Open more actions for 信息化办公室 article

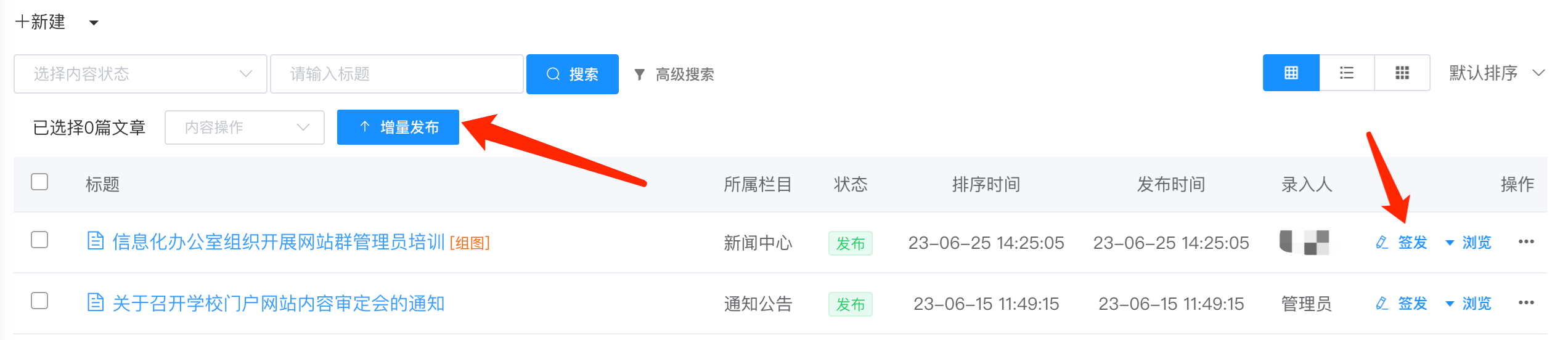click(1526, 242)
